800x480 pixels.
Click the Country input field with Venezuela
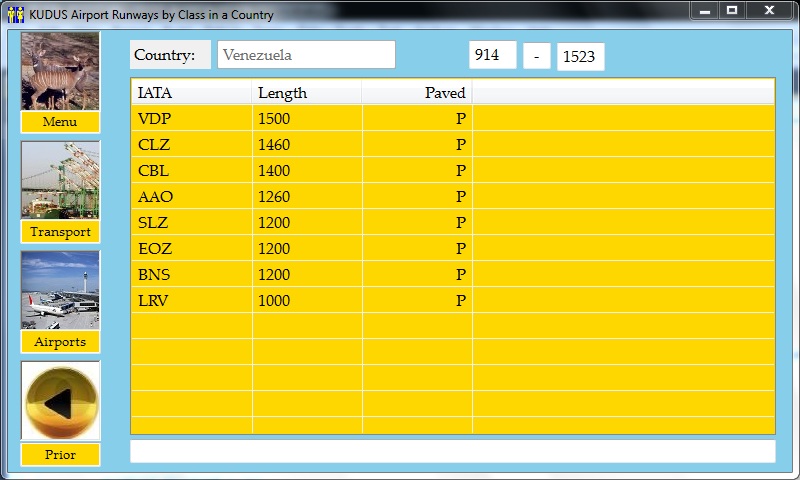pos(306,55)
